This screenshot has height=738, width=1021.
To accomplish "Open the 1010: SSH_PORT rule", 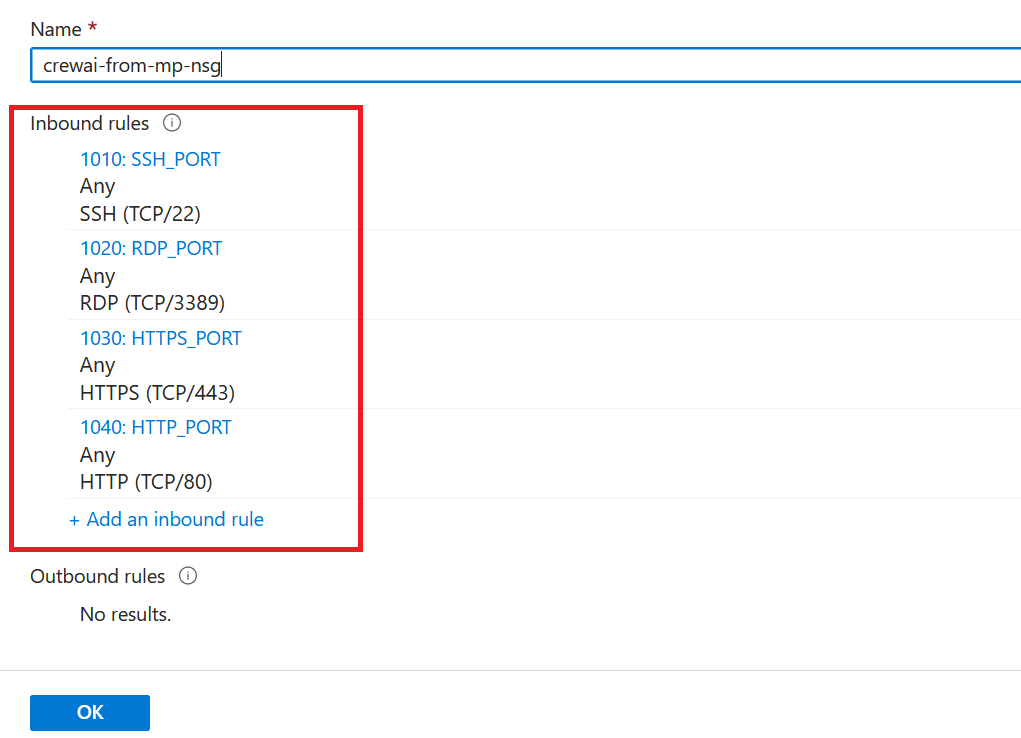I will [x=150, y=159].
